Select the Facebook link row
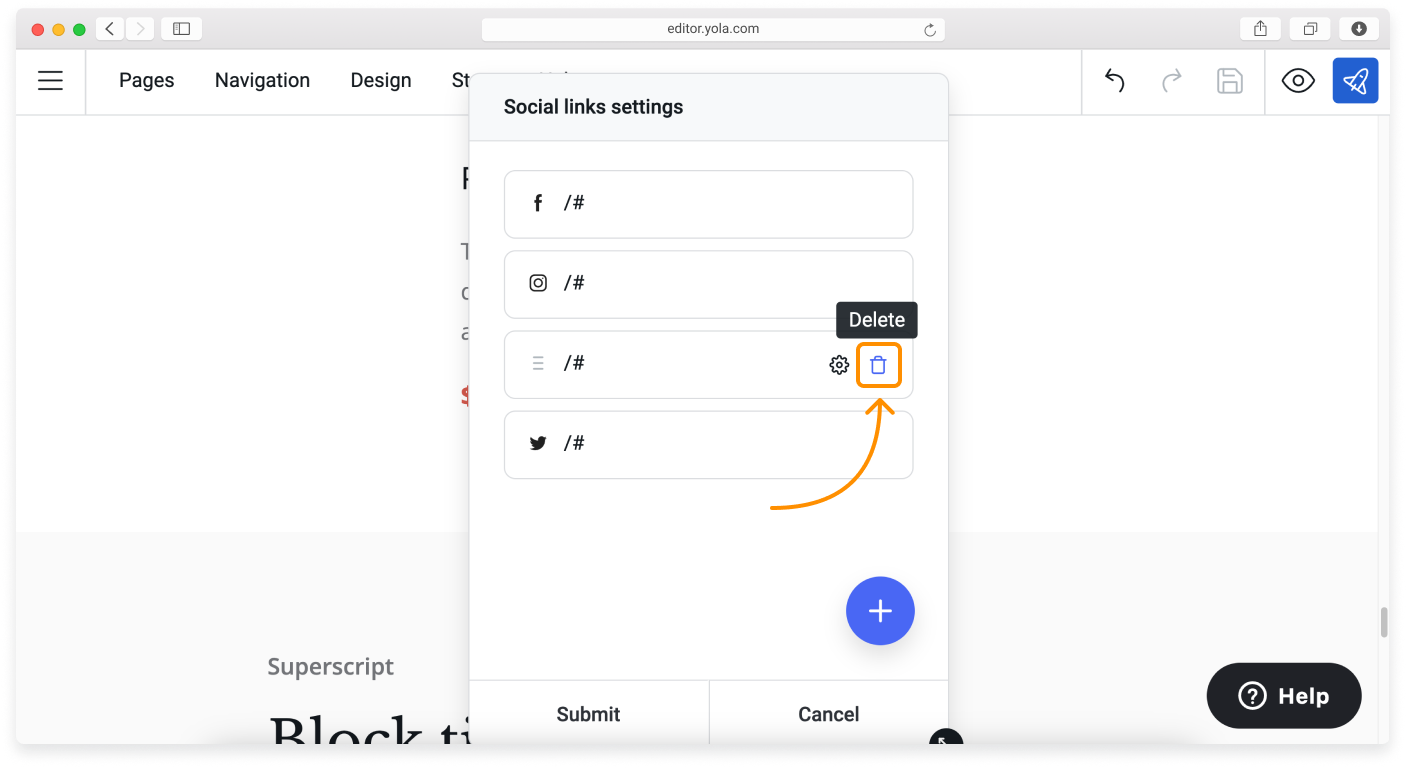 click(708, 204)
